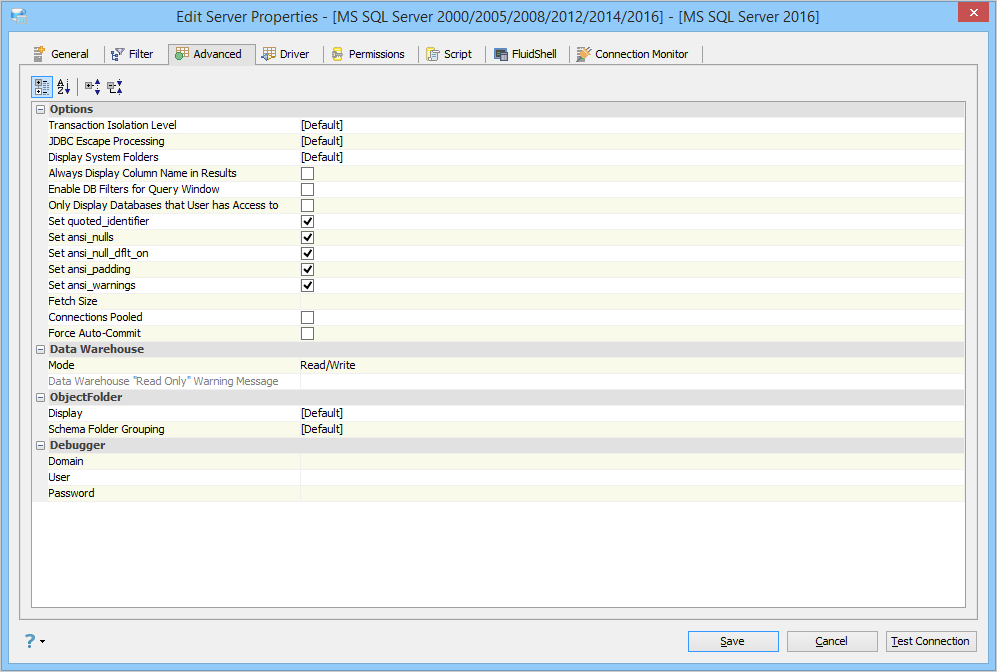Click the Debugger Domain value field
997x672 pixels.
(x=632, y=461)
